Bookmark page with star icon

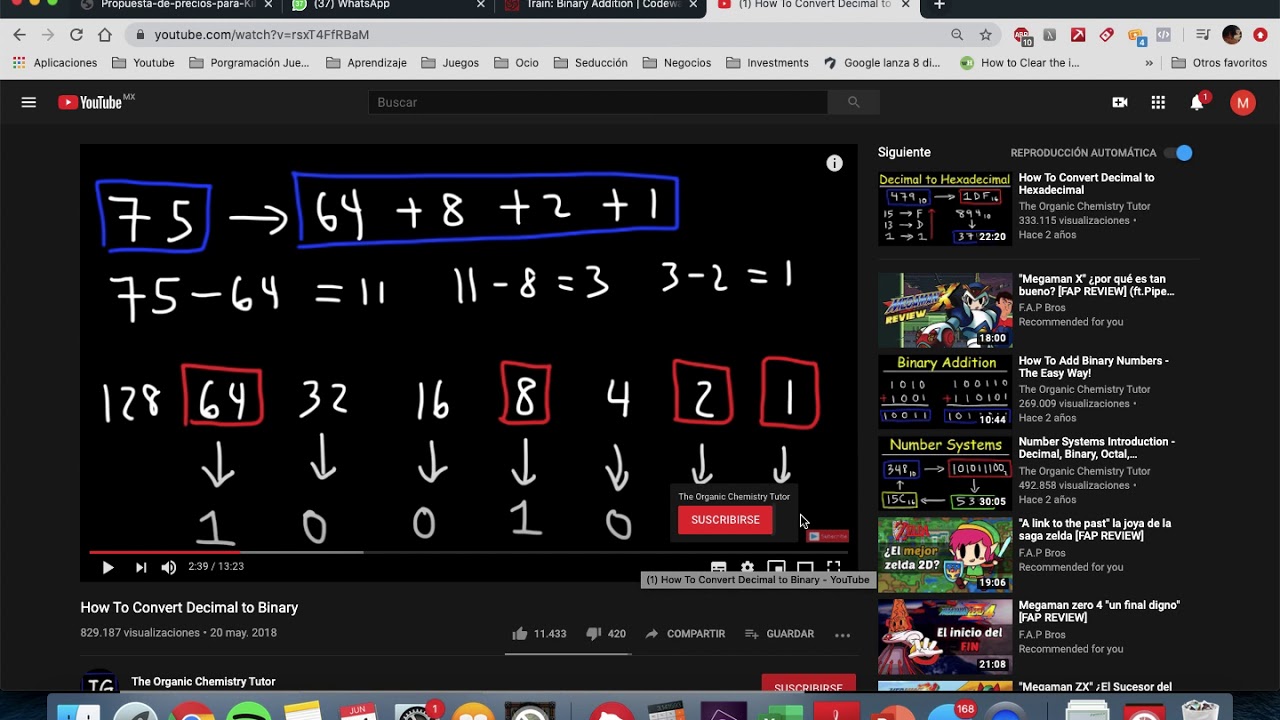(986, 34)
